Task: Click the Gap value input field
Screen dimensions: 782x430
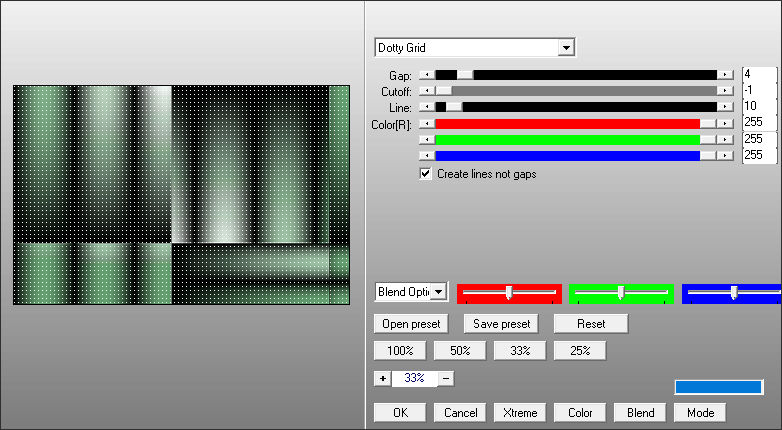Action: pyautogui.click(x=758, y=75)
